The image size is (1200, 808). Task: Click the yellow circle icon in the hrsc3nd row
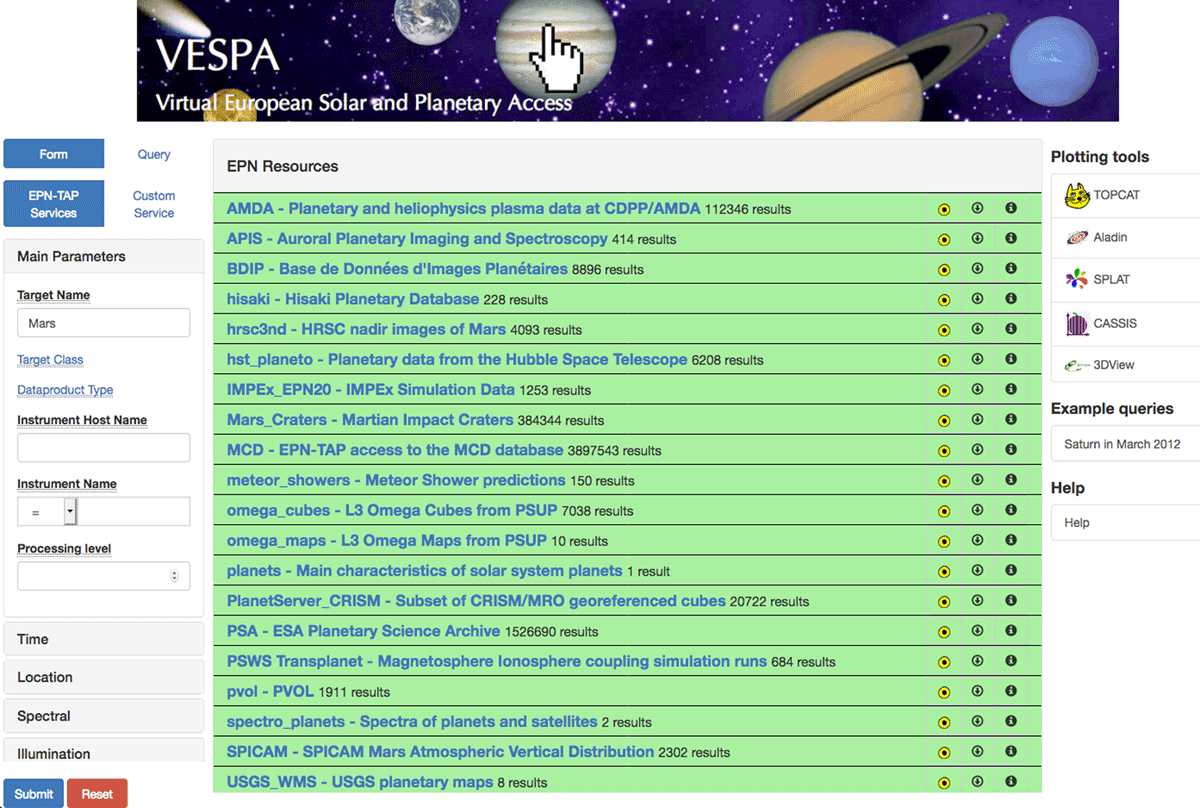click(944, 330)
